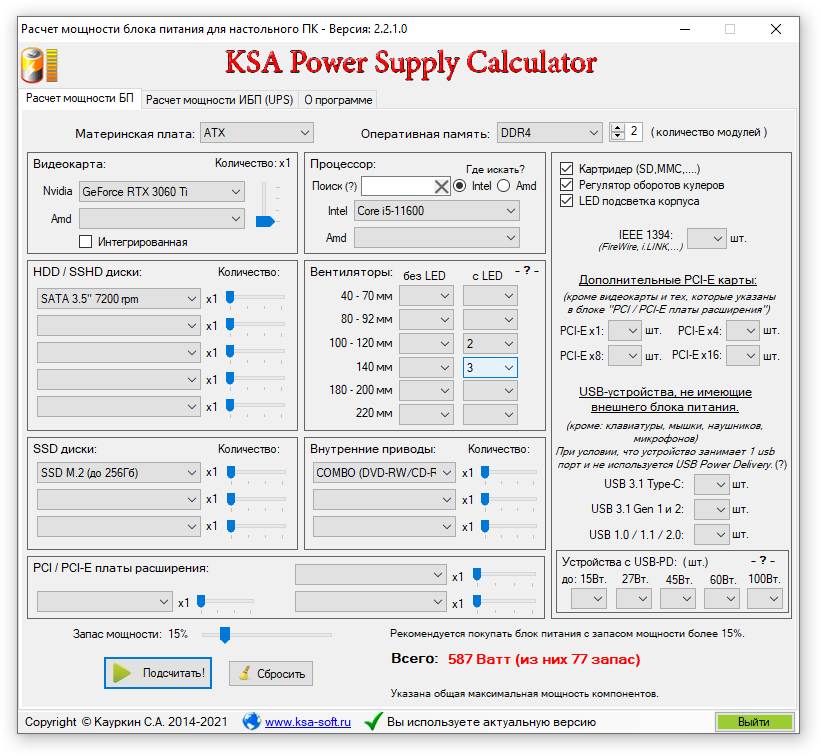The height and width of the screenshot is (756, 821).
Task: Toggle the card reader checkbox
Action: click(566, 169)
